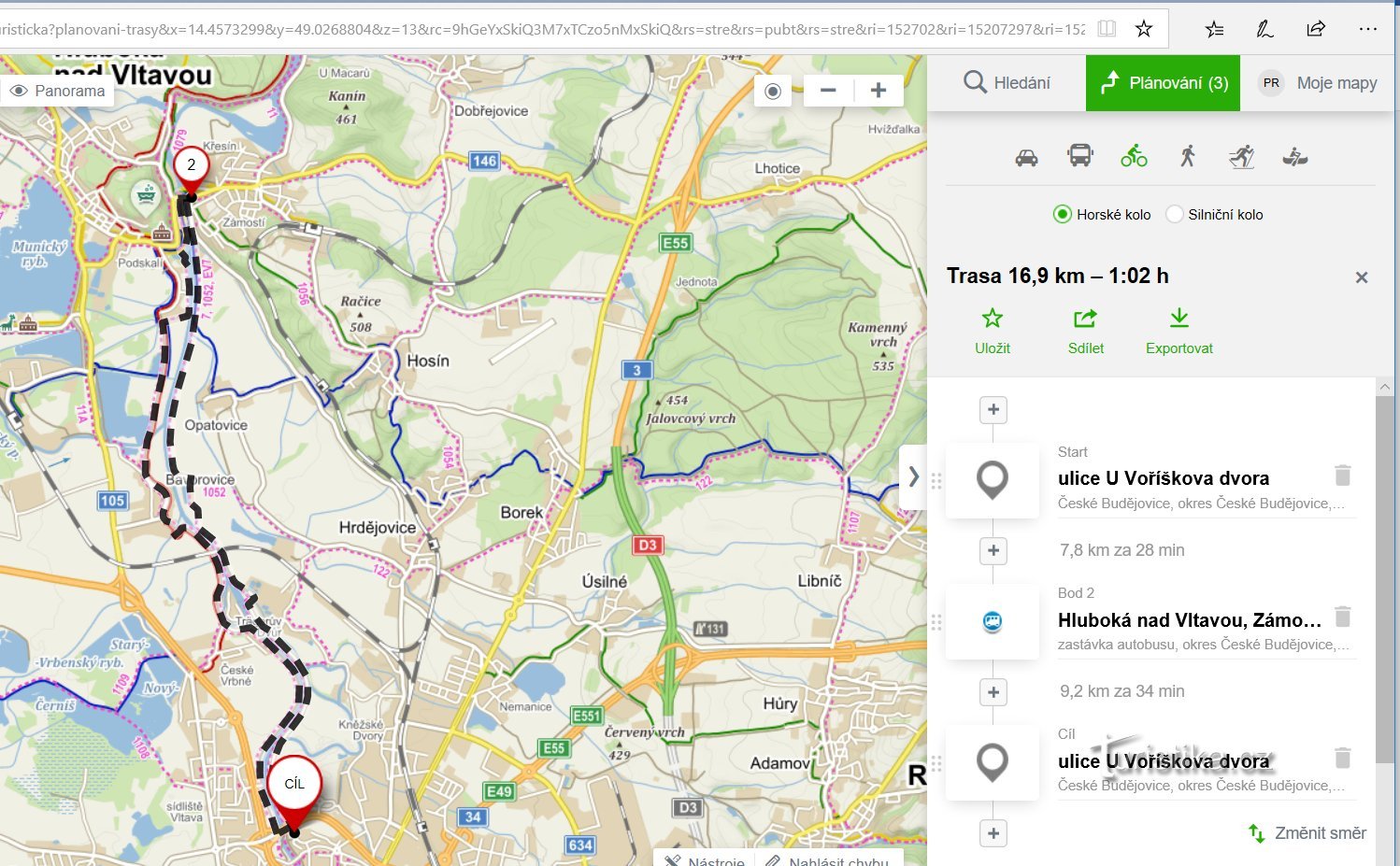Click browser favorites star icon
This screenshot has height=866, width=1400.
pyautogui.click(x=1143, y=28)
